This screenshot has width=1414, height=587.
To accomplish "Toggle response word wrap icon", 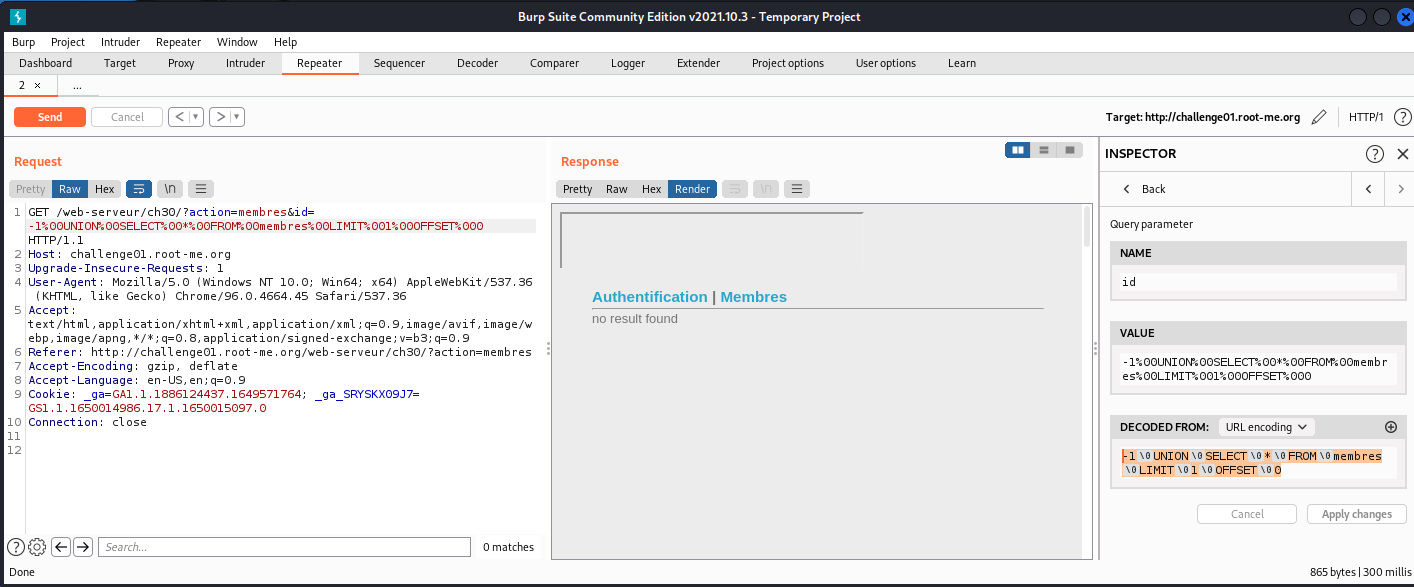I will (x=734, y=189).
